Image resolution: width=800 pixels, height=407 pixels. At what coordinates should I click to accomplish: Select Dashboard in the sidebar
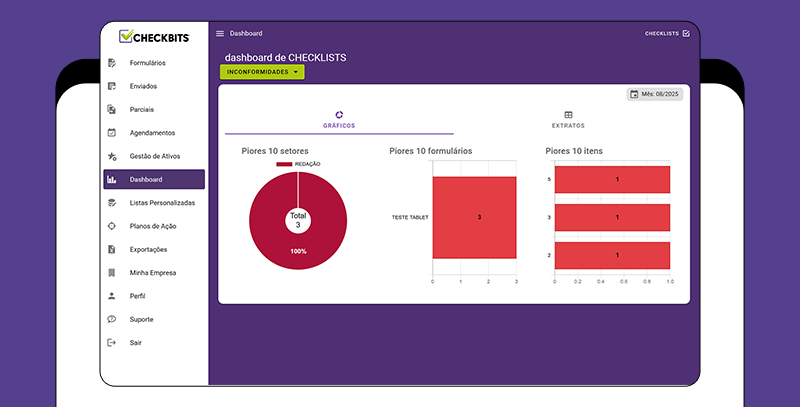154,180
